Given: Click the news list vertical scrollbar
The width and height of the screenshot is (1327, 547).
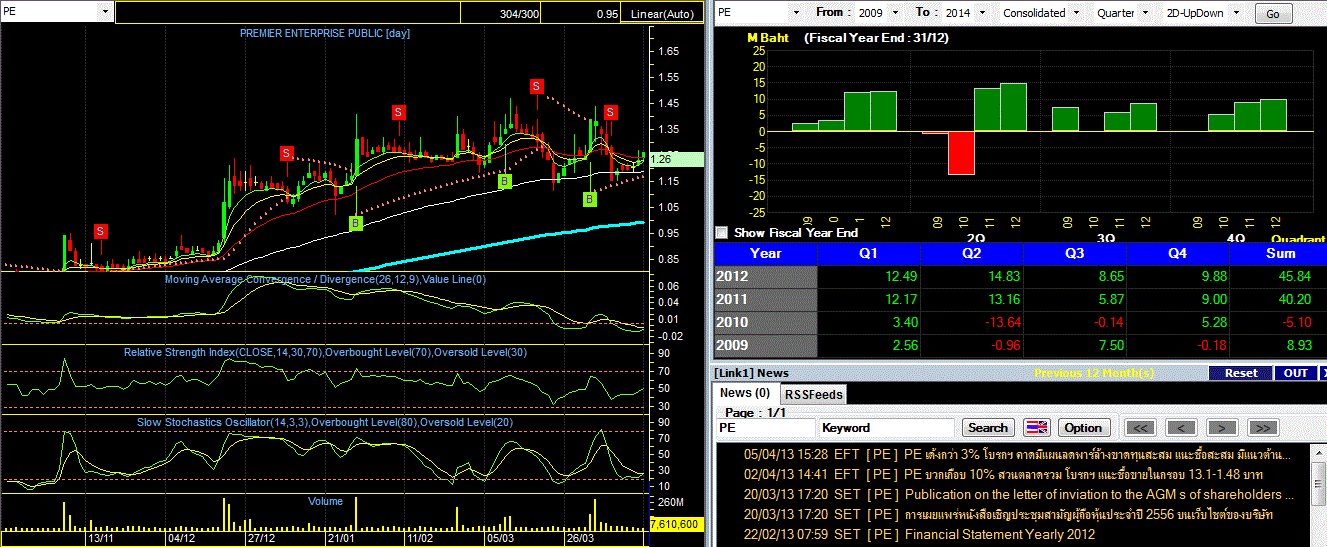Looking at the screenshot, I should pos(1316,495).
